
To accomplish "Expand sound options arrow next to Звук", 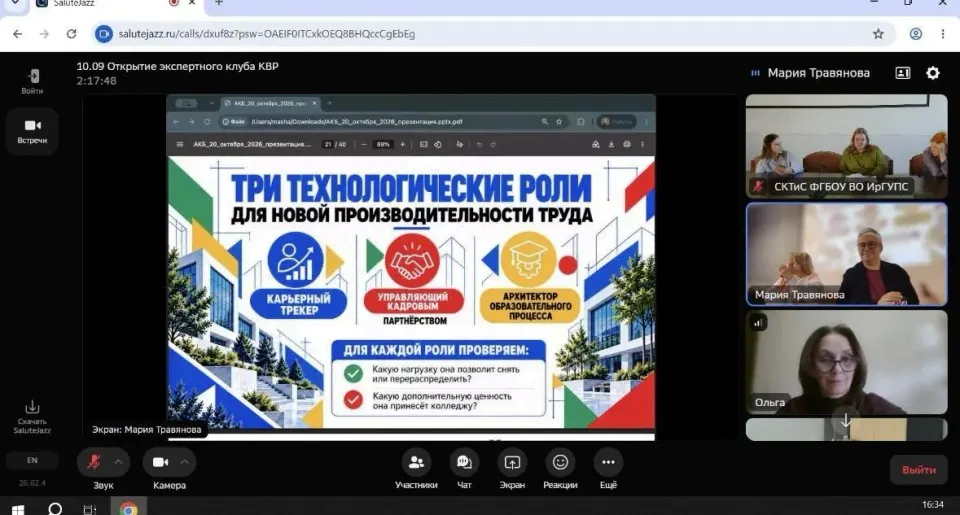I will pos(119,462).
